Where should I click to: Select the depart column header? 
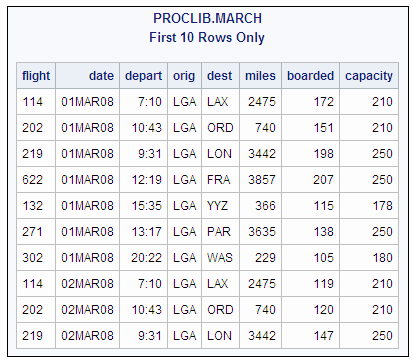[144, 76]
